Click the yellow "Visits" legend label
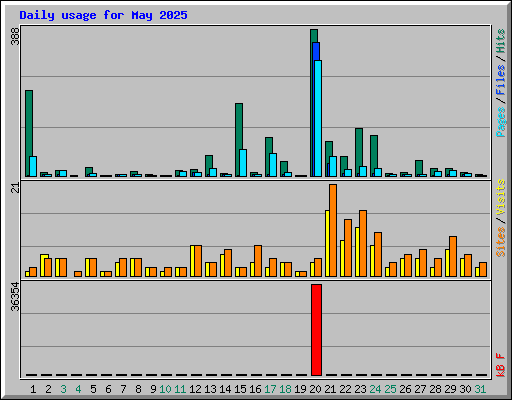This screenshot has height=400, width=512. pyautogui.click(x=500, y=197)
